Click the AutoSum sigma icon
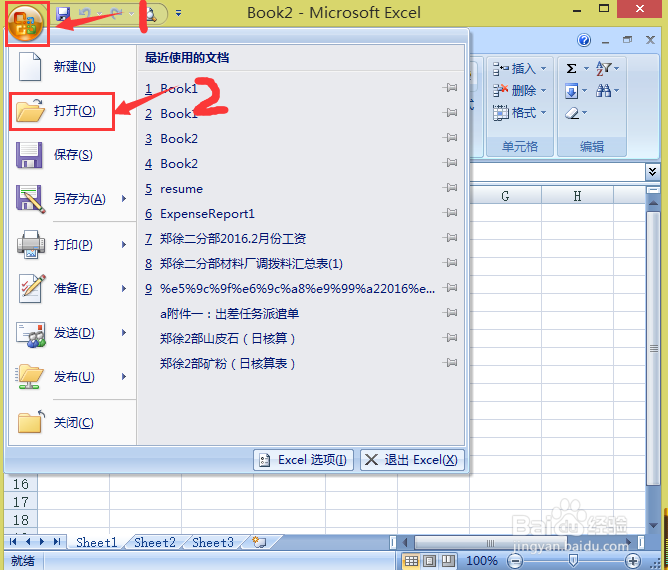668x570 pixels. point(571,68)
